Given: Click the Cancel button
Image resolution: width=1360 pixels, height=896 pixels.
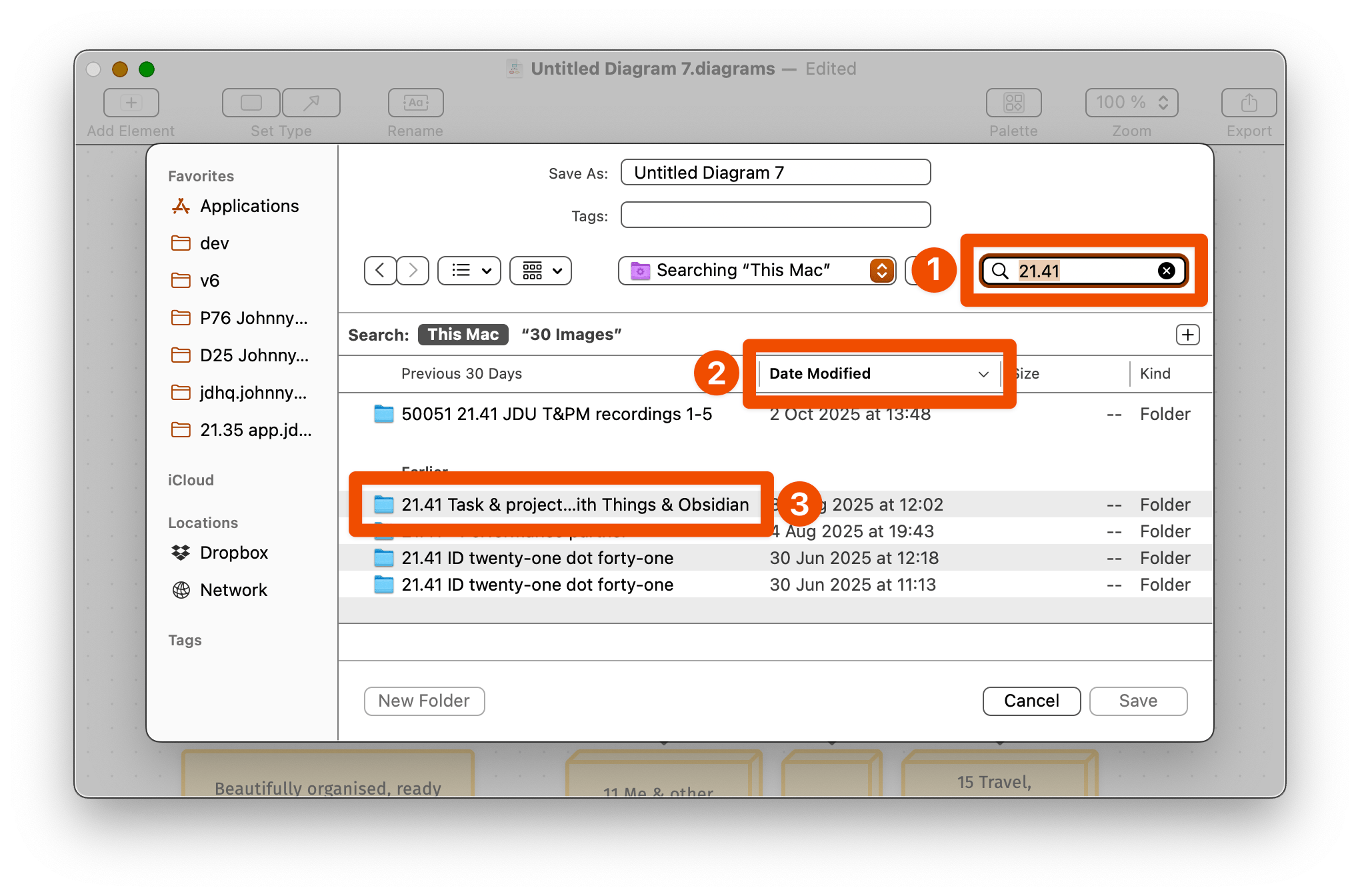Looking at the screenshot, I should [1031, 701].
